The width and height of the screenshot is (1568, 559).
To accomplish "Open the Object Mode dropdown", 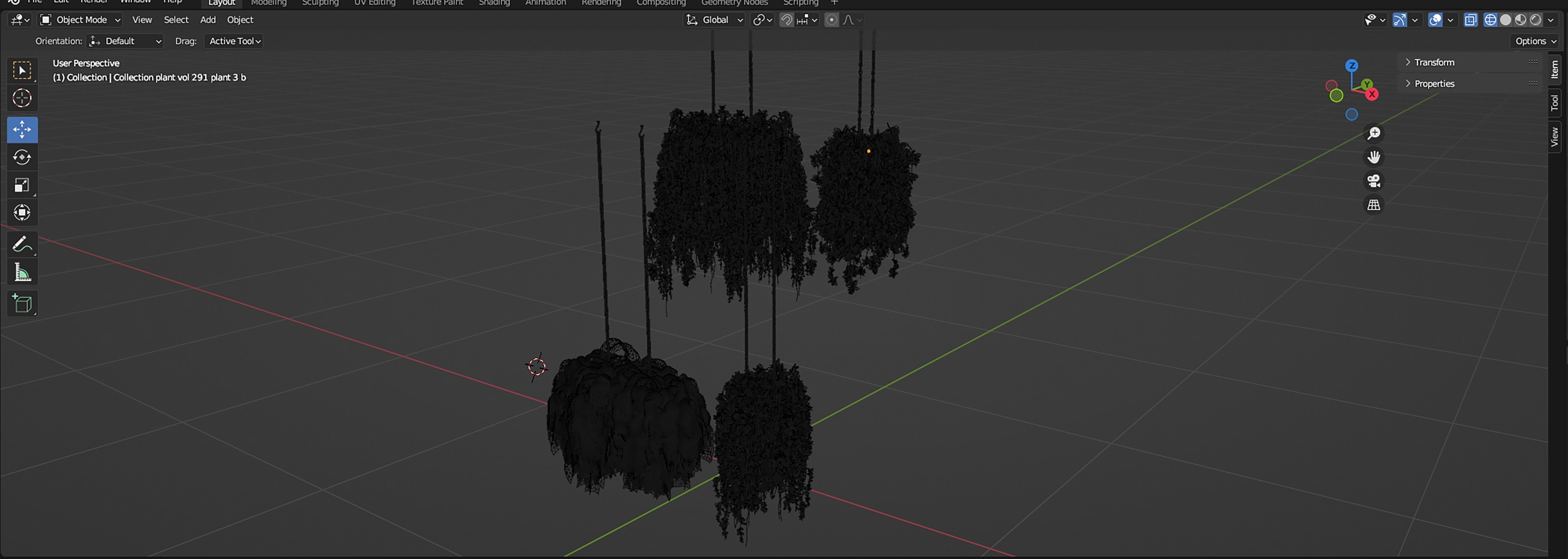I will pyautogui.click(x=80, y=20).
